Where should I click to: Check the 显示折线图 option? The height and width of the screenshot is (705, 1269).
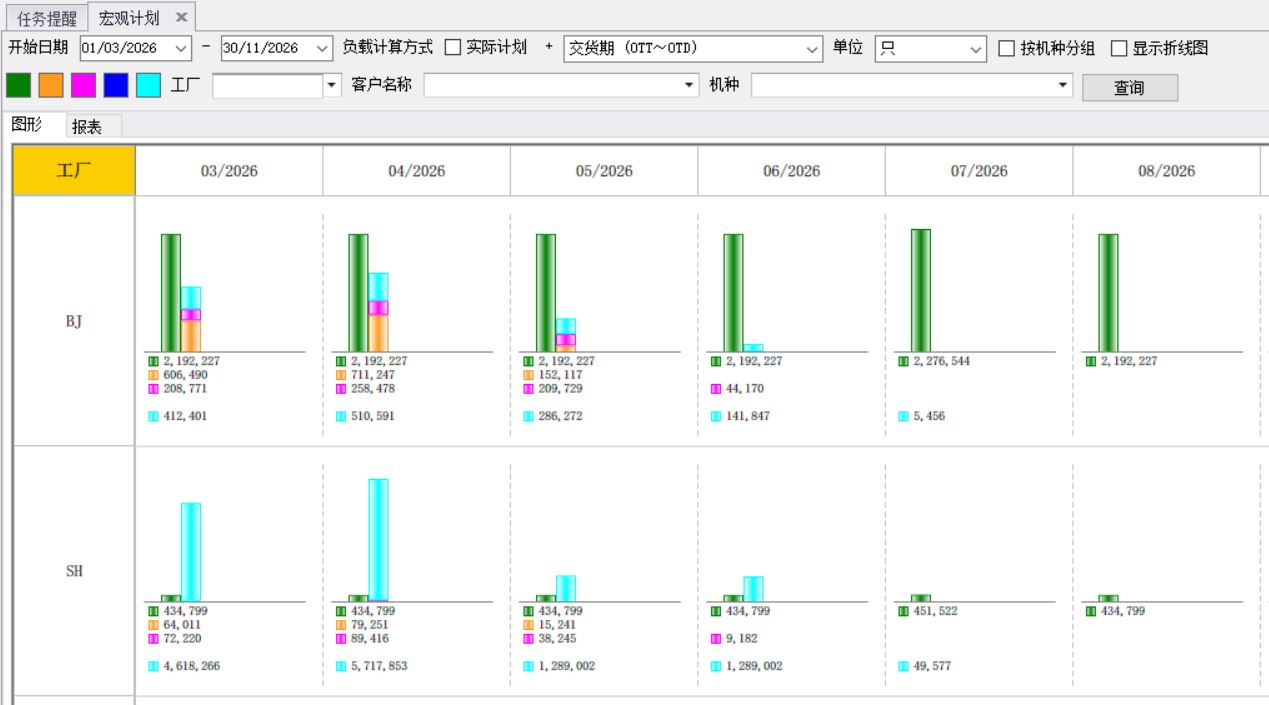[x=1119, y=48]
